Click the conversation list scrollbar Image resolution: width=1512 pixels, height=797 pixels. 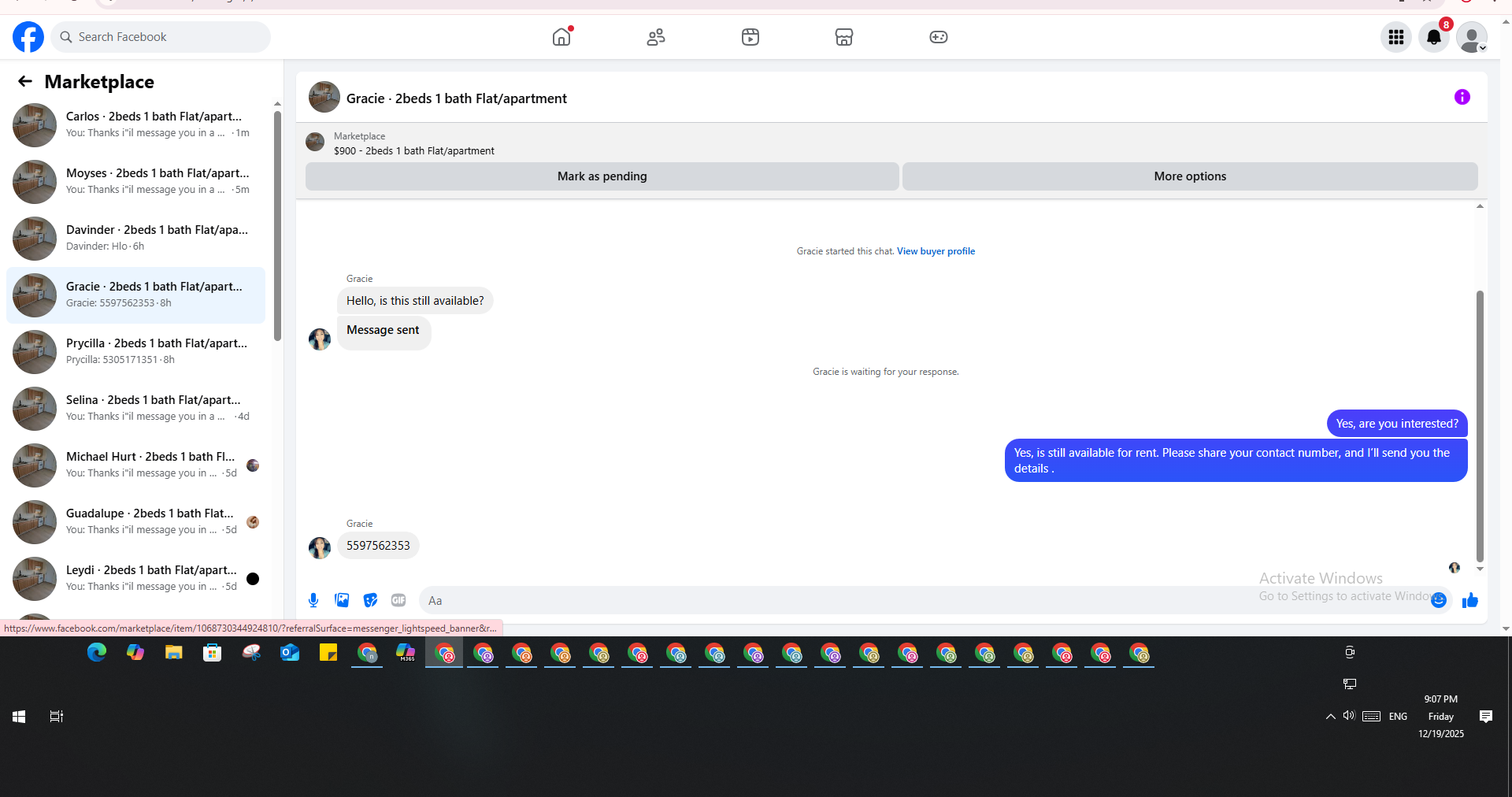click(277, 226)
